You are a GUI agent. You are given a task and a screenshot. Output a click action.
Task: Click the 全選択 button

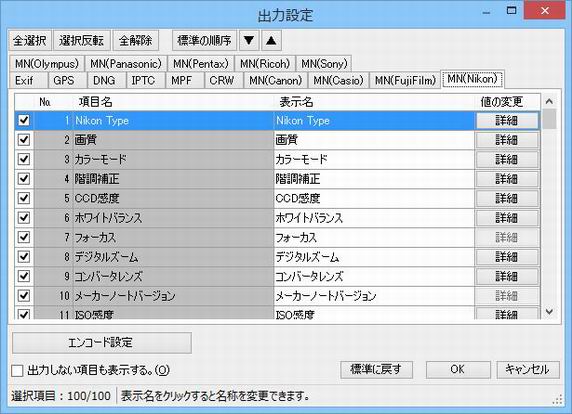[30, 40]
